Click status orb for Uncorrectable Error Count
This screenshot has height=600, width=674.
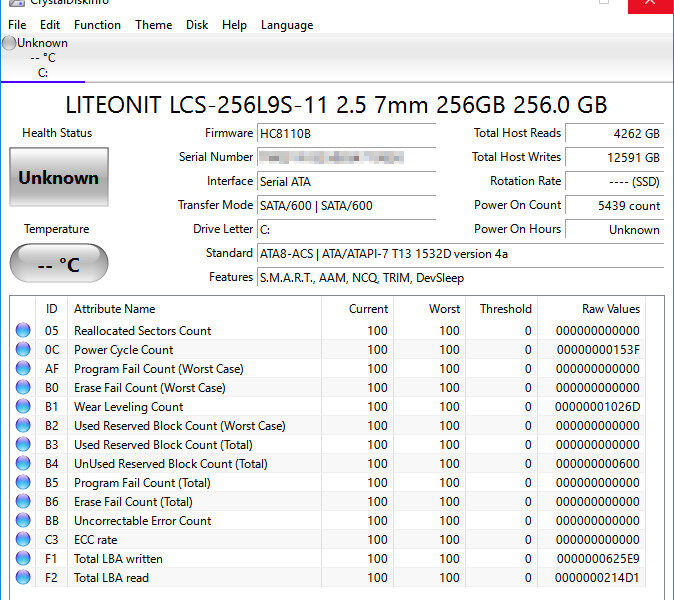click(23, 521)
